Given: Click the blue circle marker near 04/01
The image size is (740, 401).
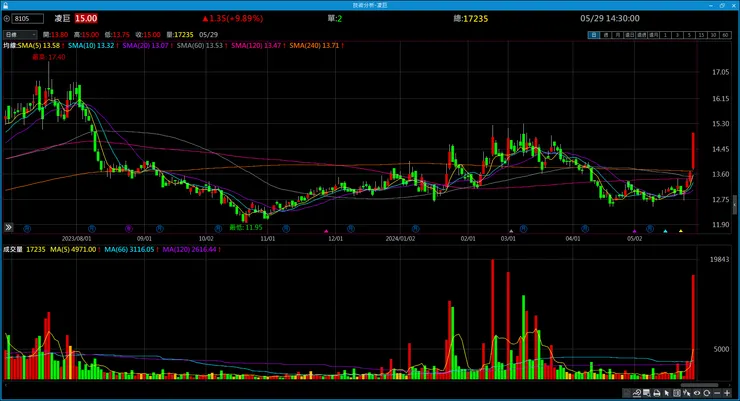Looking at the screenshot, I should [585, 229].
